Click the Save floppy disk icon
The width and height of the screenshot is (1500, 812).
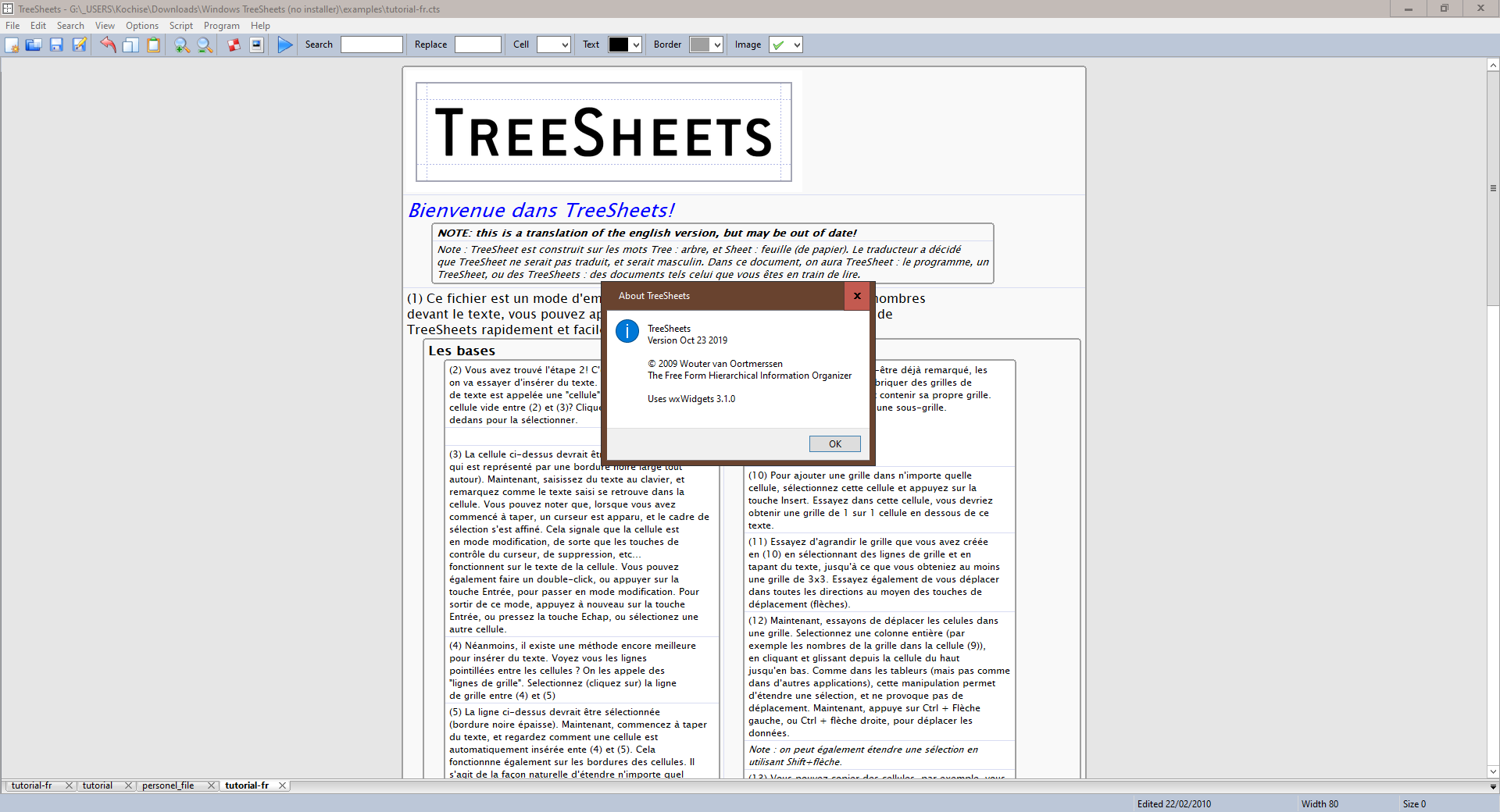pyautogui.click(x=56, y=45)
